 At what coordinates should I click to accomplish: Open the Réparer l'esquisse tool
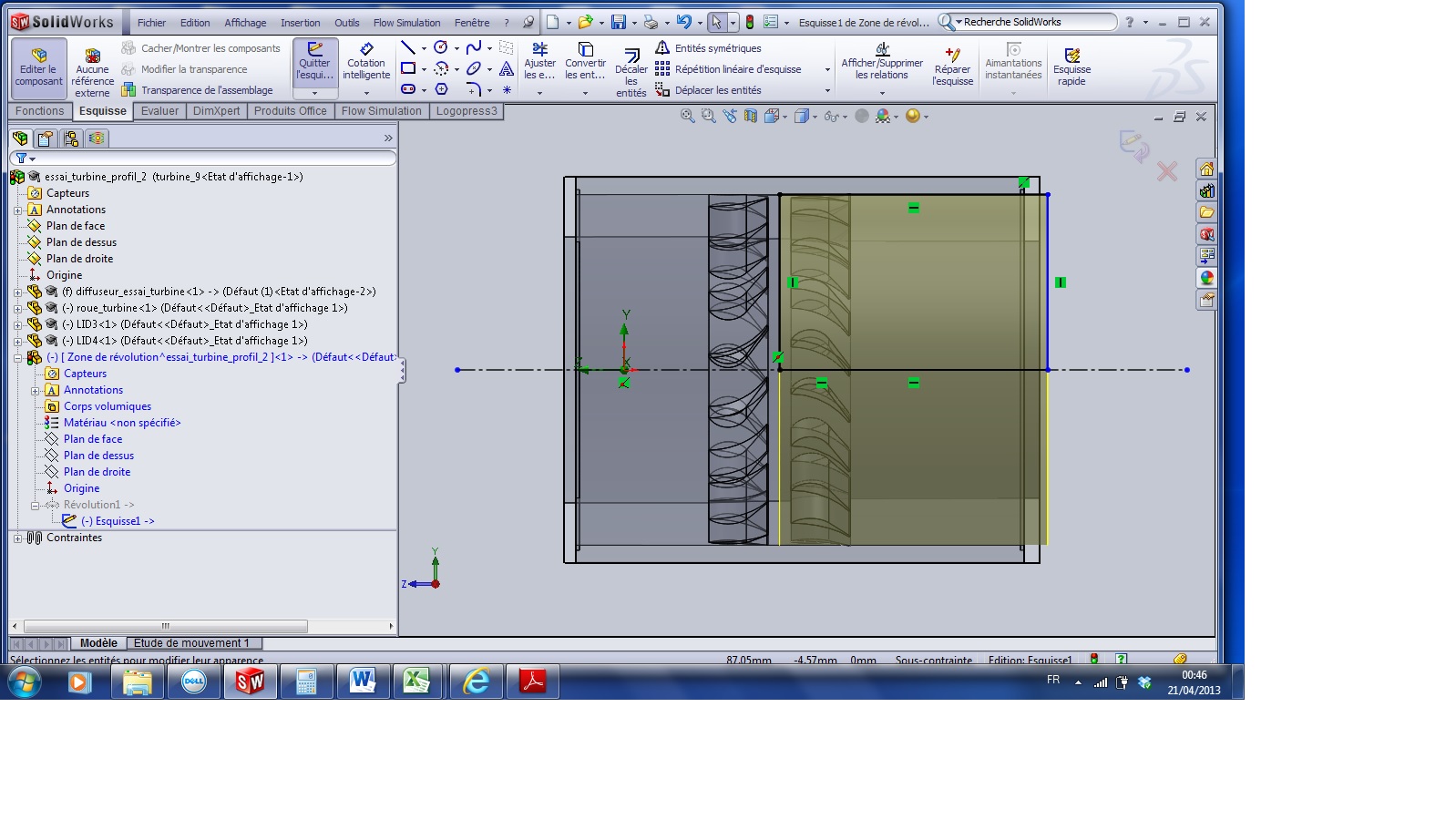pos(952,67)
